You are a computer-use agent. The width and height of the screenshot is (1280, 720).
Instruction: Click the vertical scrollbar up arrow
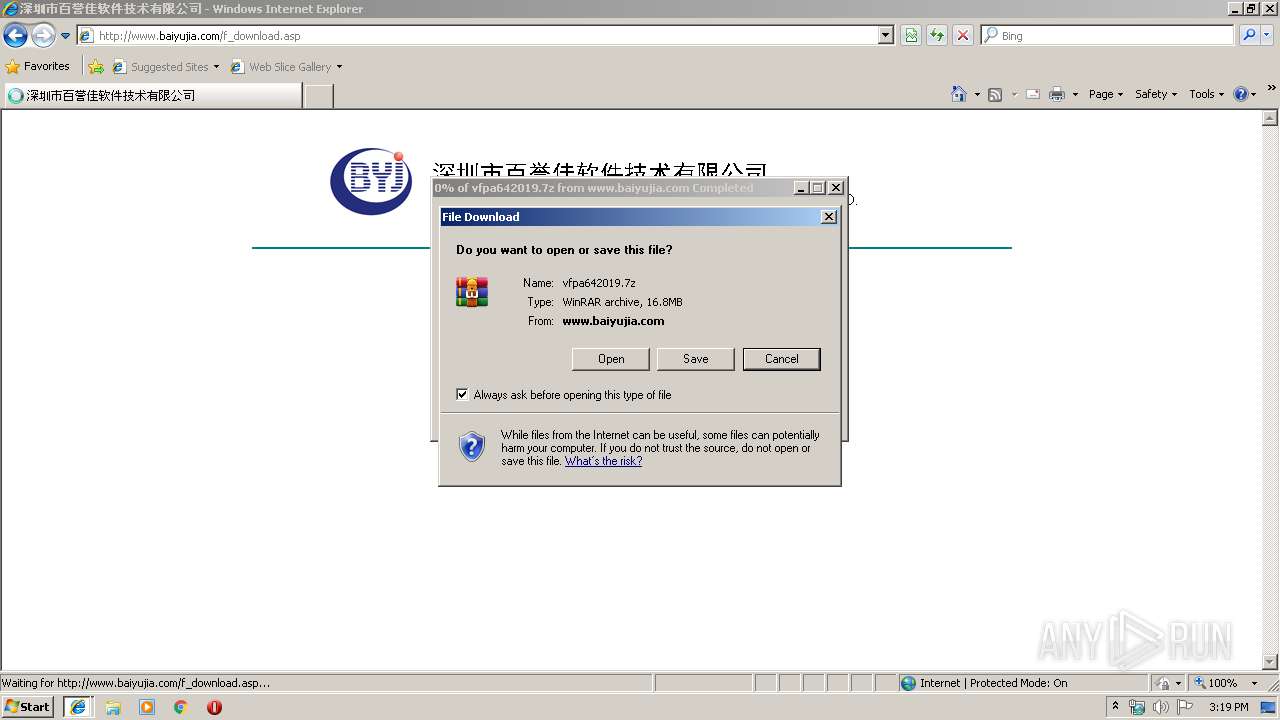tap(1271, 118)
